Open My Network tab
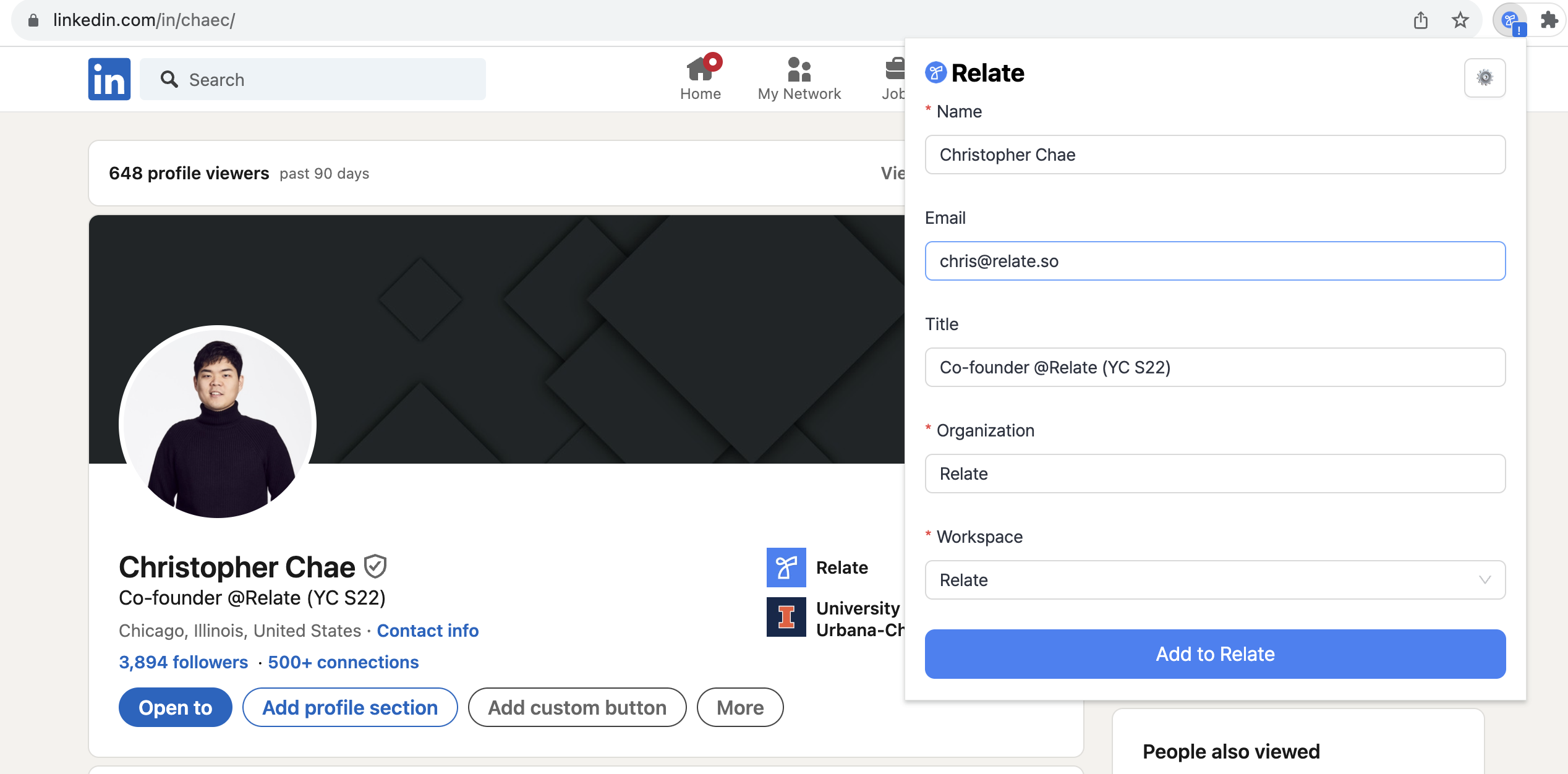 [x=799, y=78]
